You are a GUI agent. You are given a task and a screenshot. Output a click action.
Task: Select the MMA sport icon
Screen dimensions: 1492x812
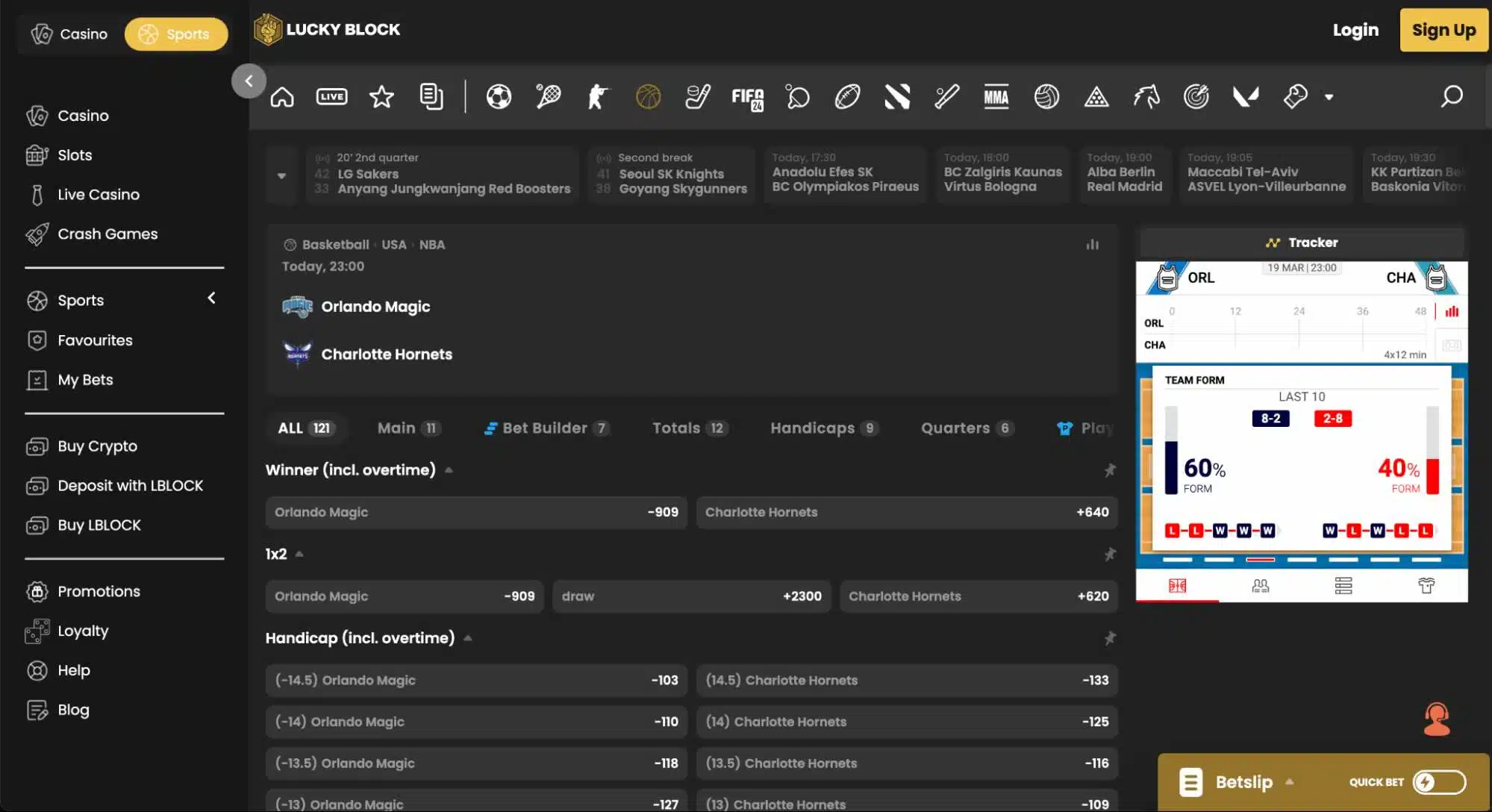[x=996, y=97]
